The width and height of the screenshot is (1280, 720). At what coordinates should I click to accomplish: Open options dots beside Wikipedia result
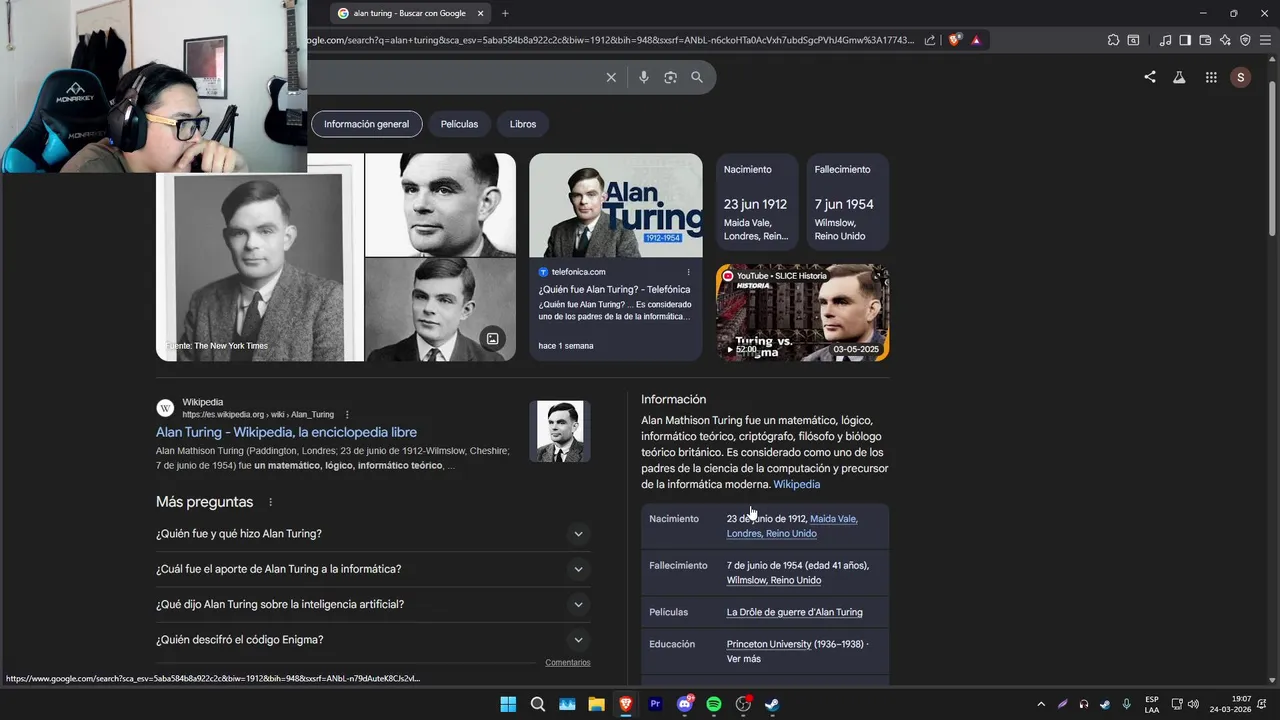pyautogui.click(x=347, y=415)
